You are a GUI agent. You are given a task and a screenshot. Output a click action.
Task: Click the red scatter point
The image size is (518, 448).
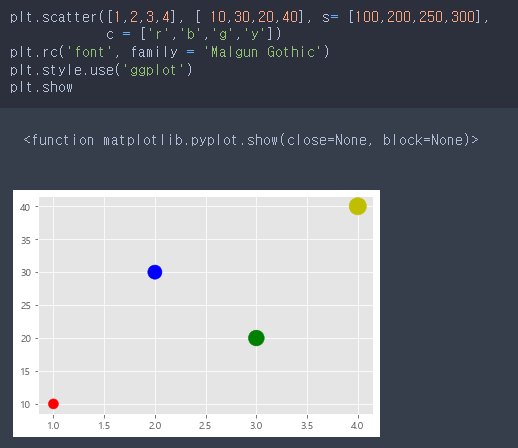(x=53, y=404)
